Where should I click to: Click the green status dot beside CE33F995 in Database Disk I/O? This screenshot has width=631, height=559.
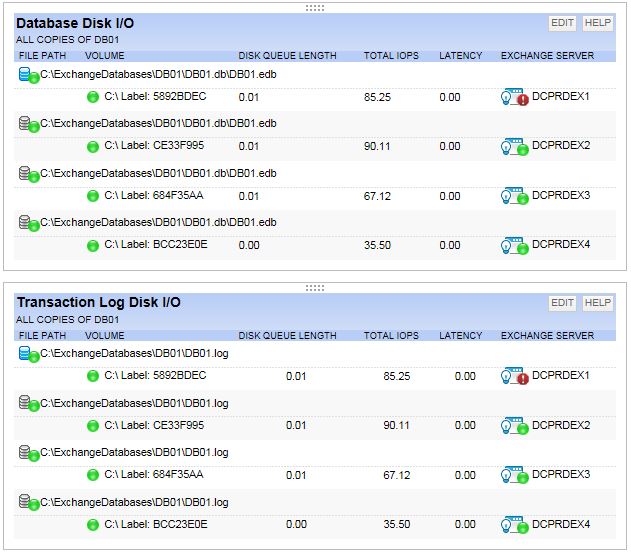(x=93, y=146)
